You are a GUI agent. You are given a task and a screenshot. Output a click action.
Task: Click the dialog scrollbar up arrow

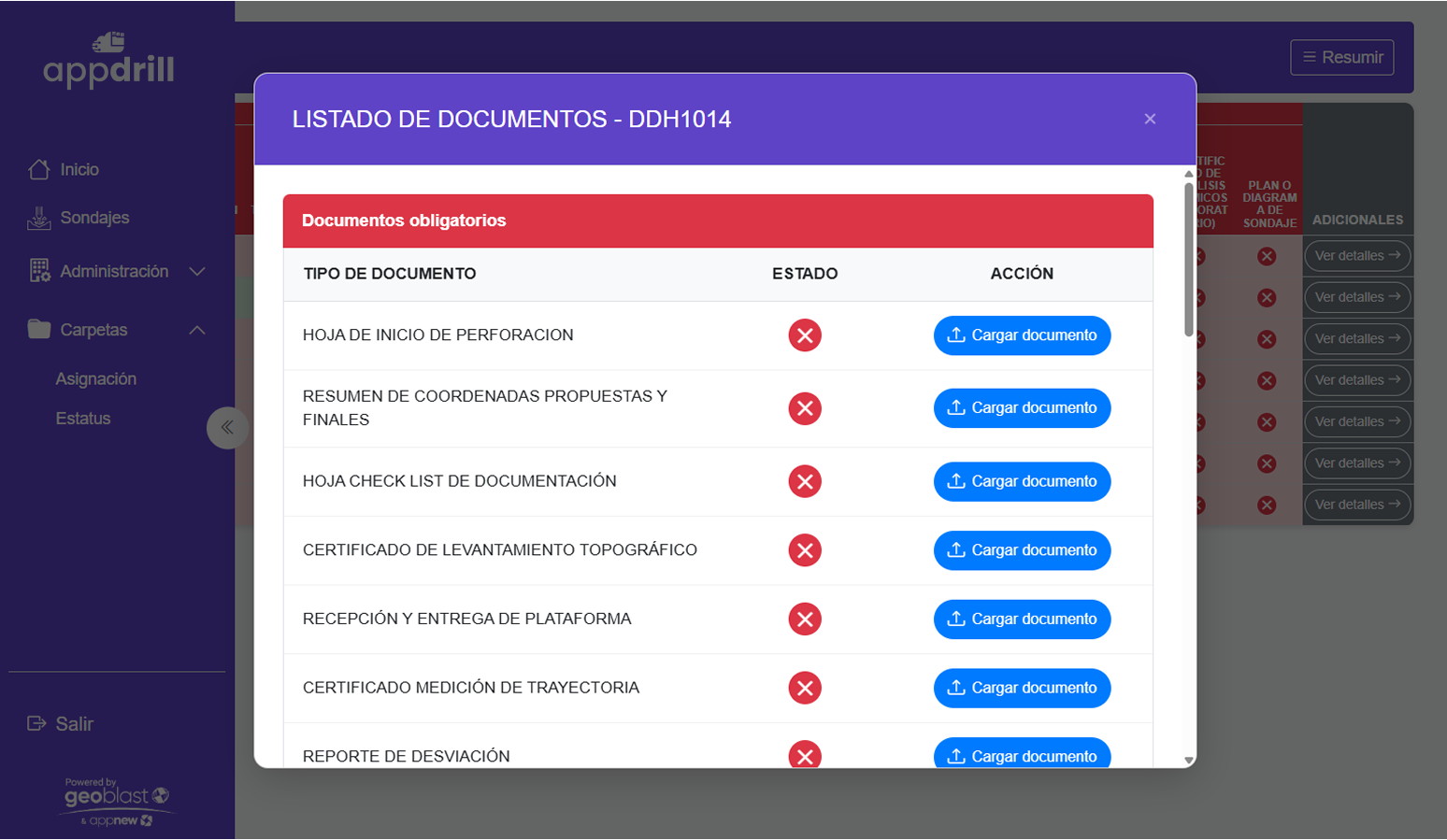1189,173
